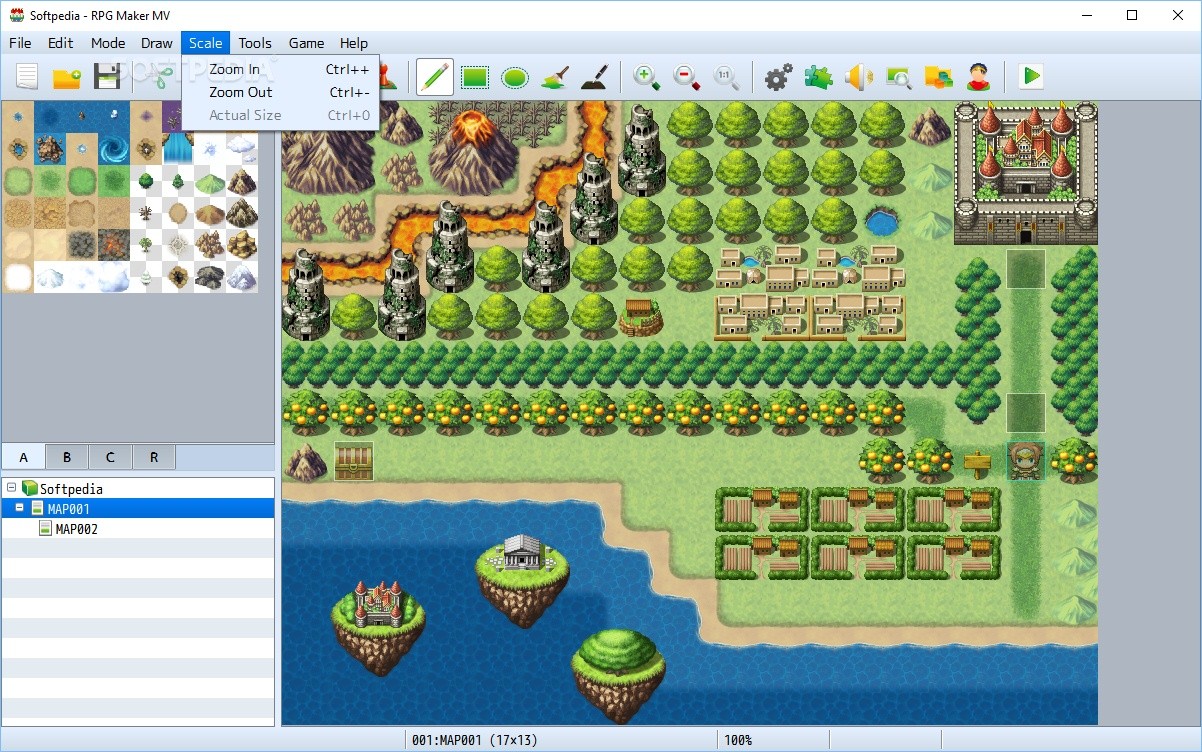Pick the bare dead tree tile
The image size is (1202, 752).
pos(146,213)
